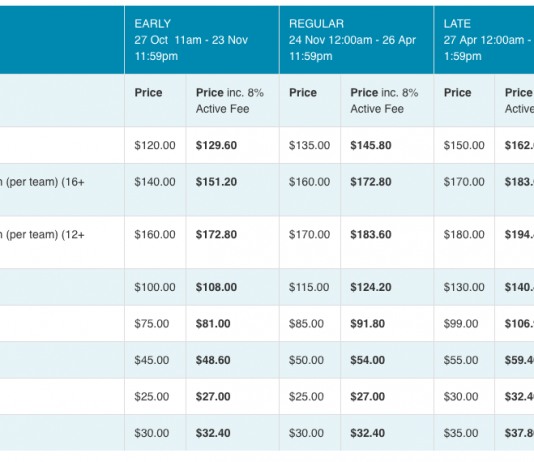Select the $130.00 late price cell
Screen dimensions: 534x462
tap(464, 287)
